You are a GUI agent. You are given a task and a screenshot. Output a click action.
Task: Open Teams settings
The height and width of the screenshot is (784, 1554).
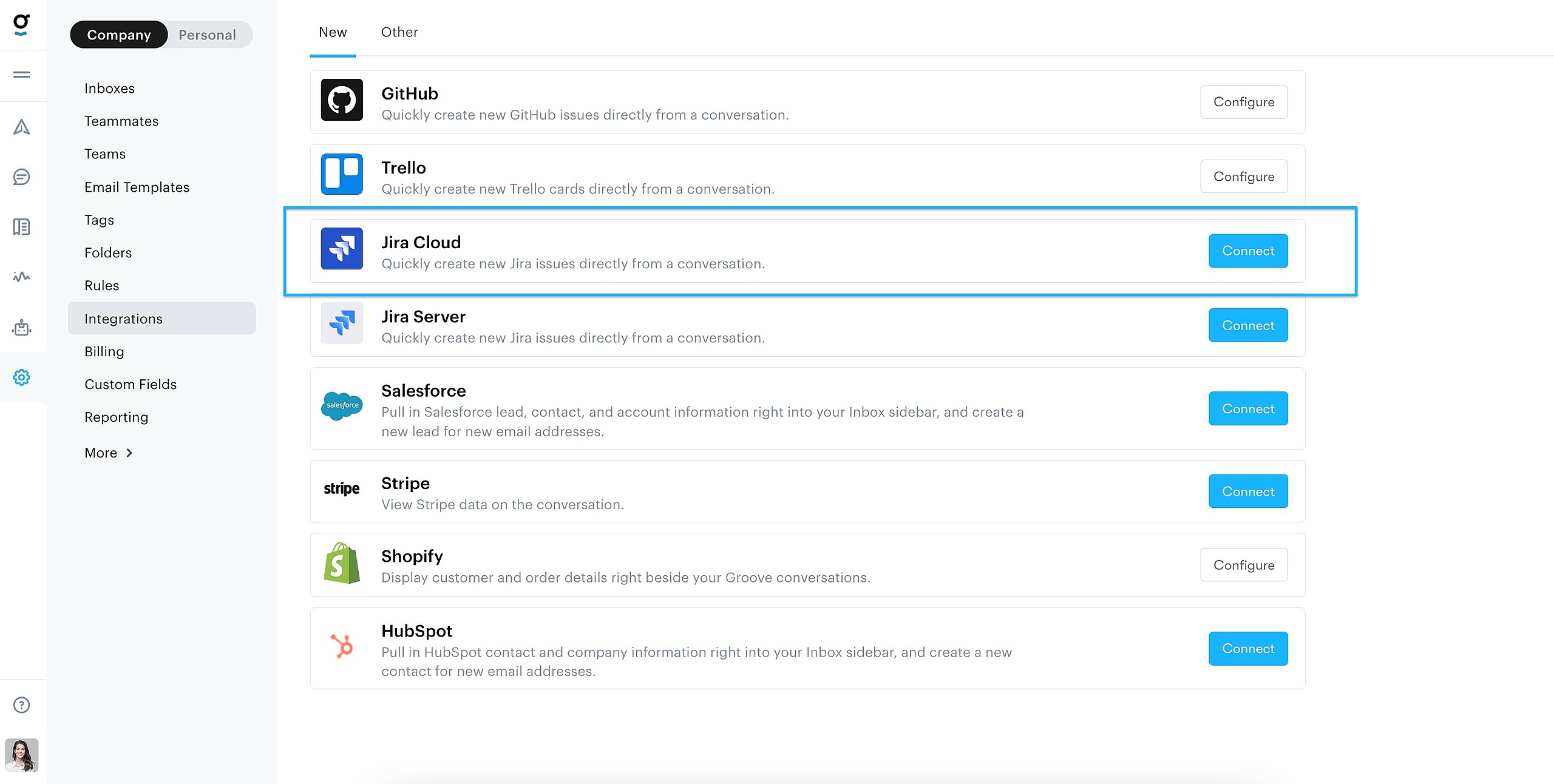(x=105, y=154)
